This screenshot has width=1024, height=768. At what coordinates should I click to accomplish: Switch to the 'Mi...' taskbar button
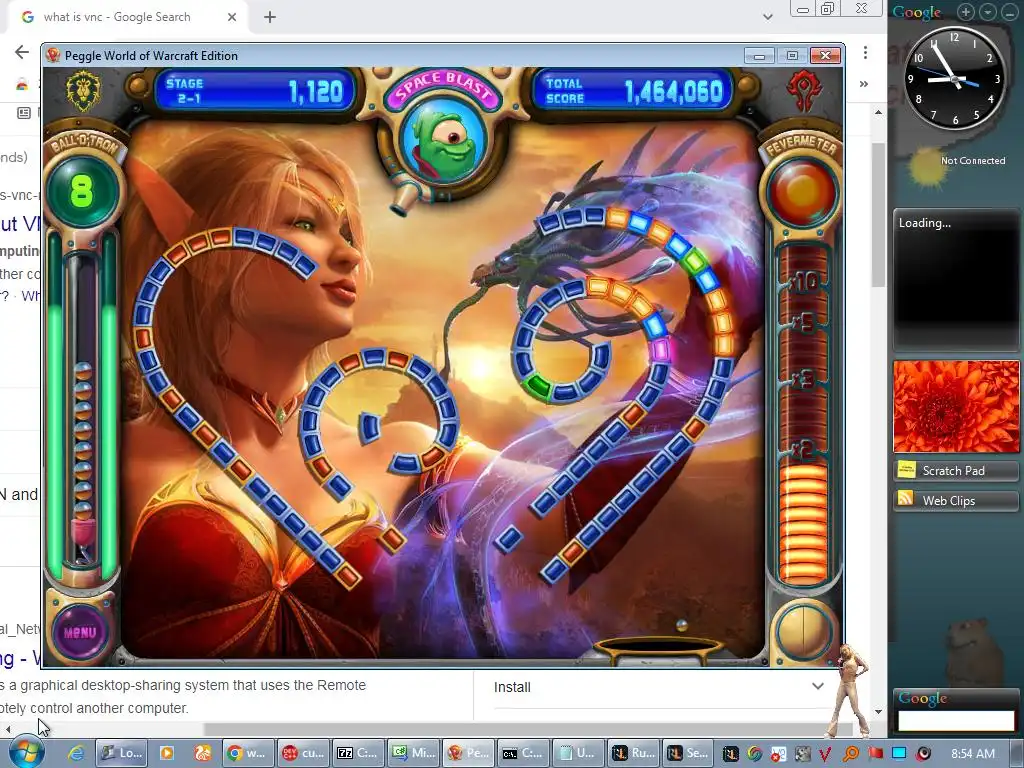[412, 753]
